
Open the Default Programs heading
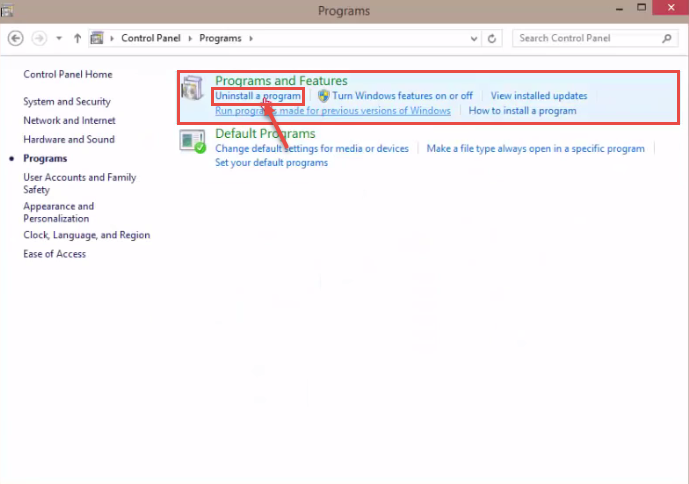click(265, 133)
